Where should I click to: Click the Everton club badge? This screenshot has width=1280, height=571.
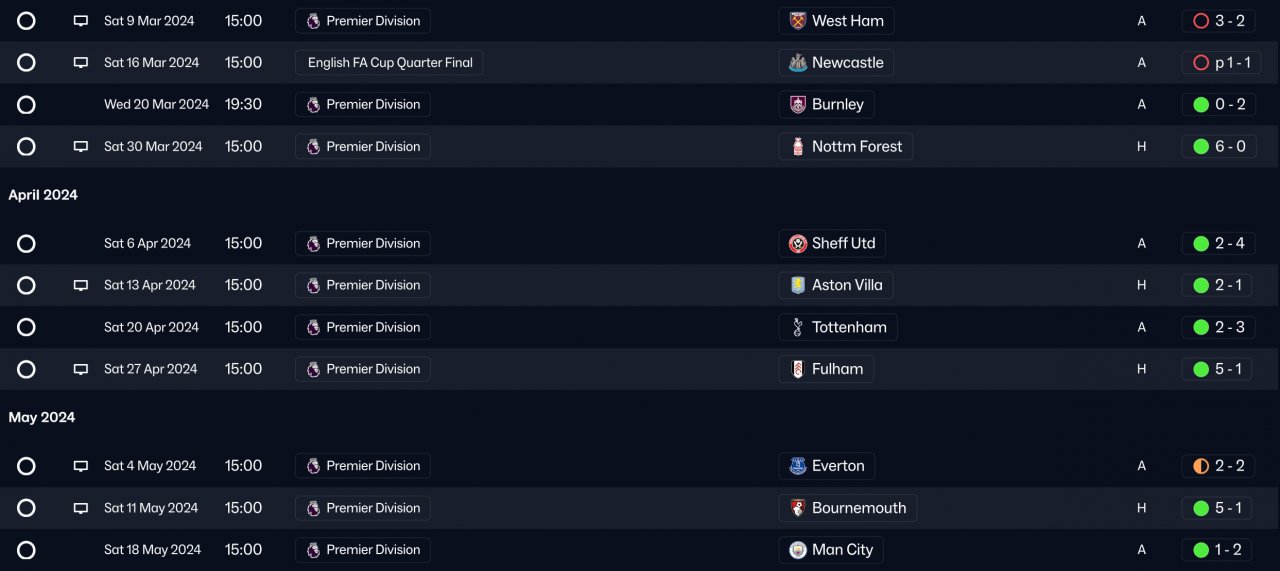(x=798, y=466)
